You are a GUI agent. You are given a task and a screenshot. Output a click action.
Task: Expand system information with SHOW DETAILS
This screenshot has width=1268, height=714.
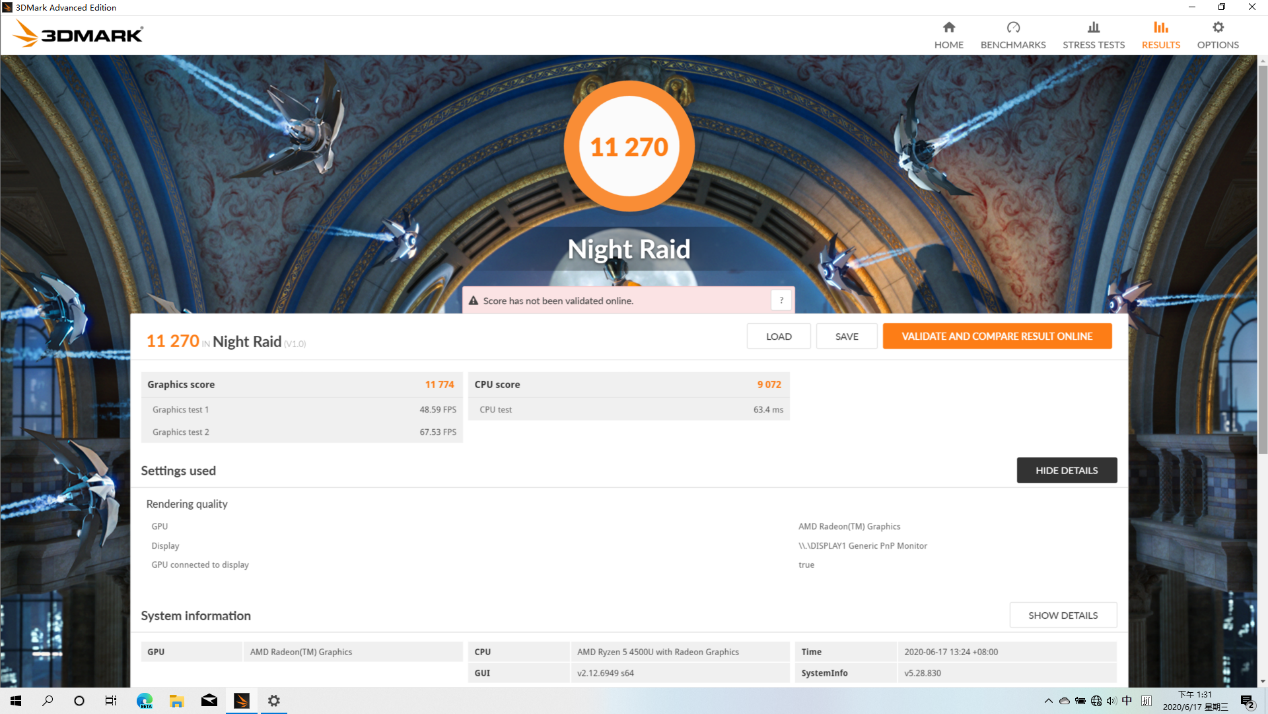1063,615
